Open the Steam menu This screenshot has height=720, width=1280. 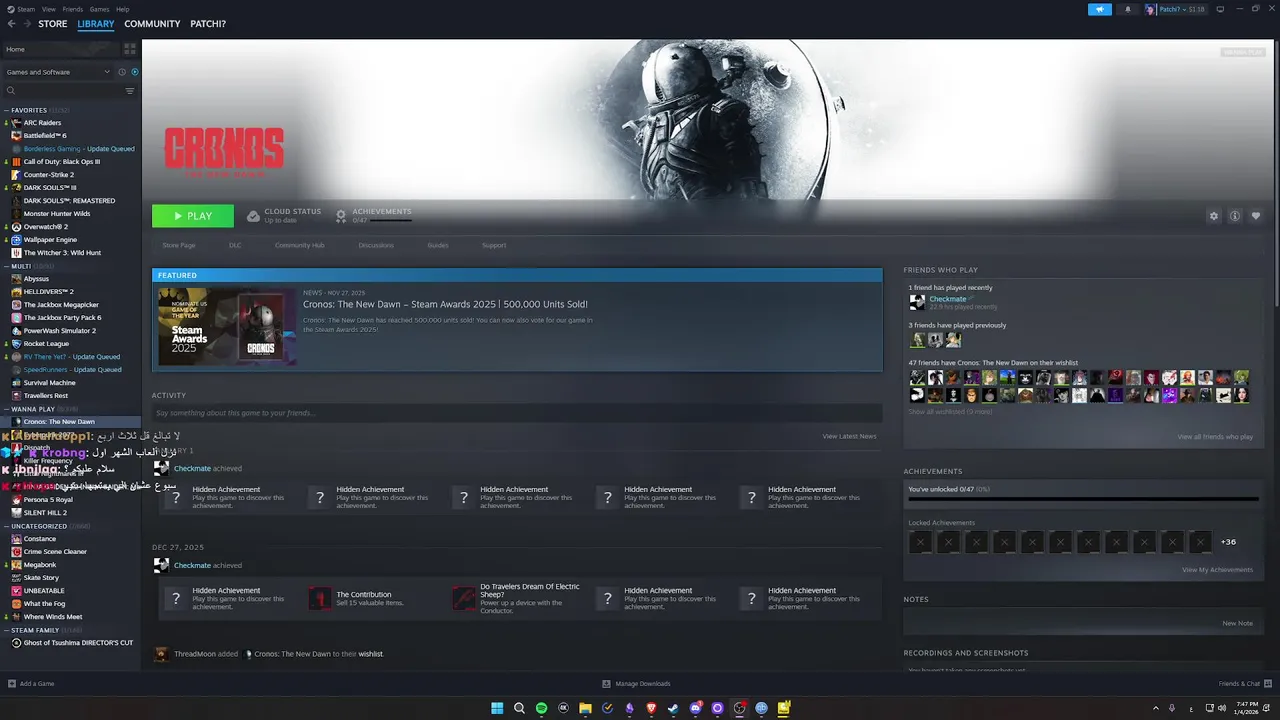pyautogui.click(x=25, y=9)
